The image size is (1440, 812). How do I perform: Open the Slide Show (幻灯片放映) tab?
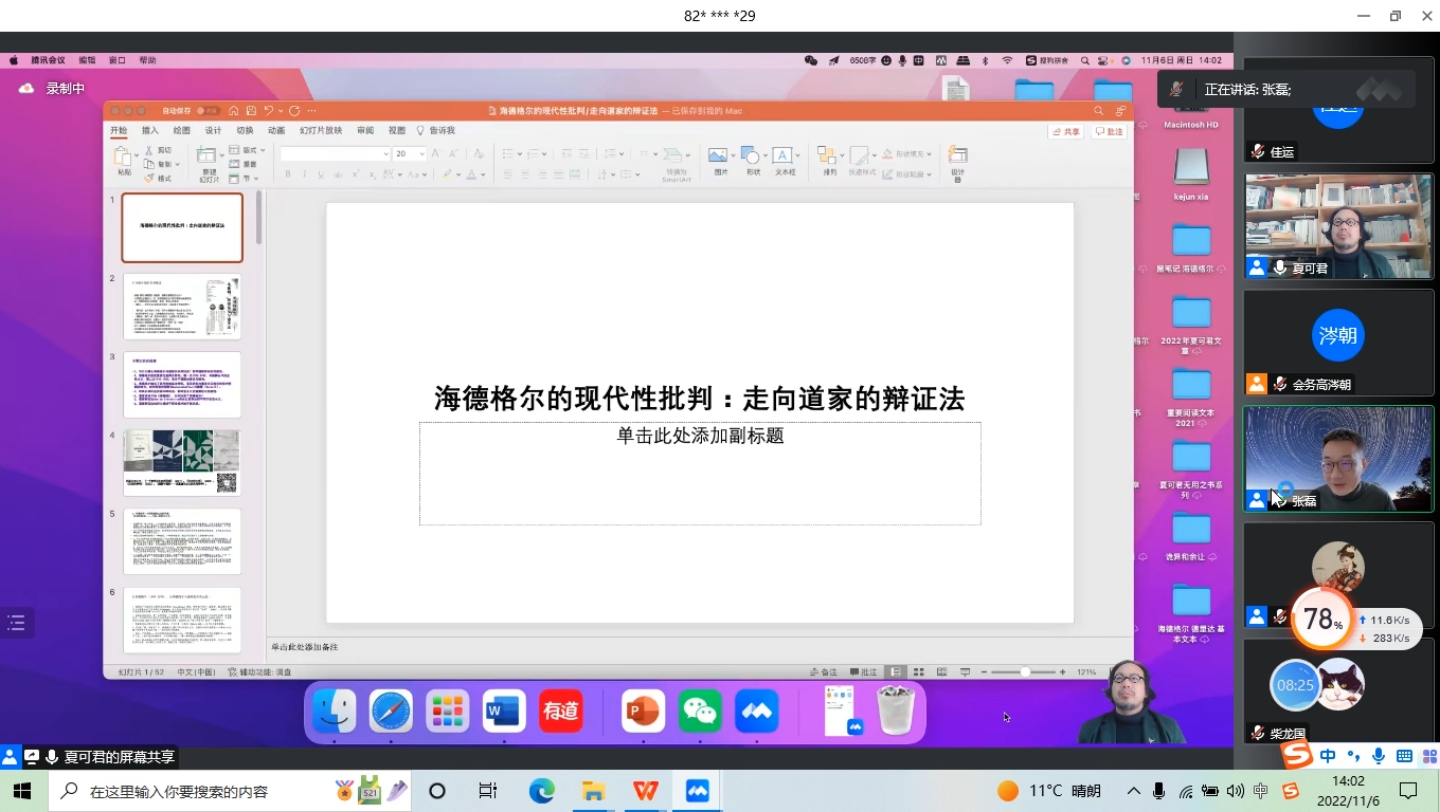click(x=321, y=130)
